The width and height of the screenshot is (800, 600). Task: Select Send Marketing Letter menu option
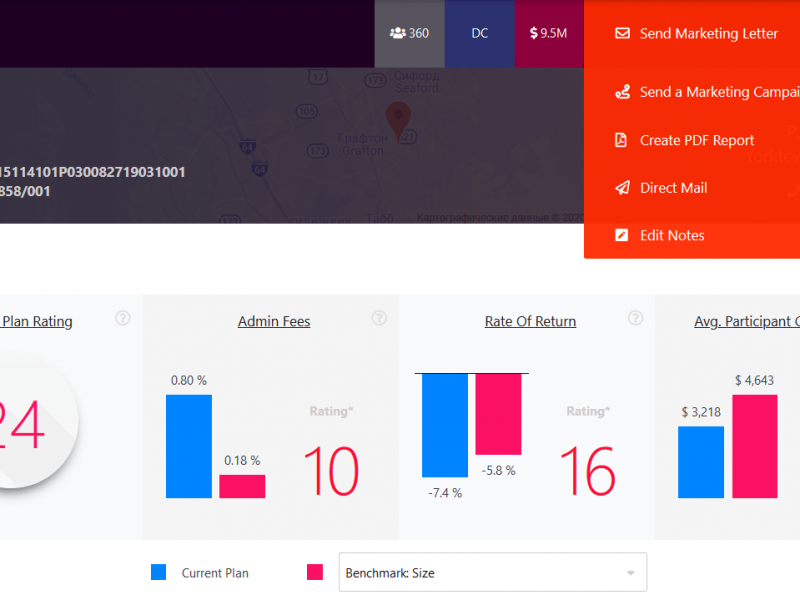pos(708,33)
